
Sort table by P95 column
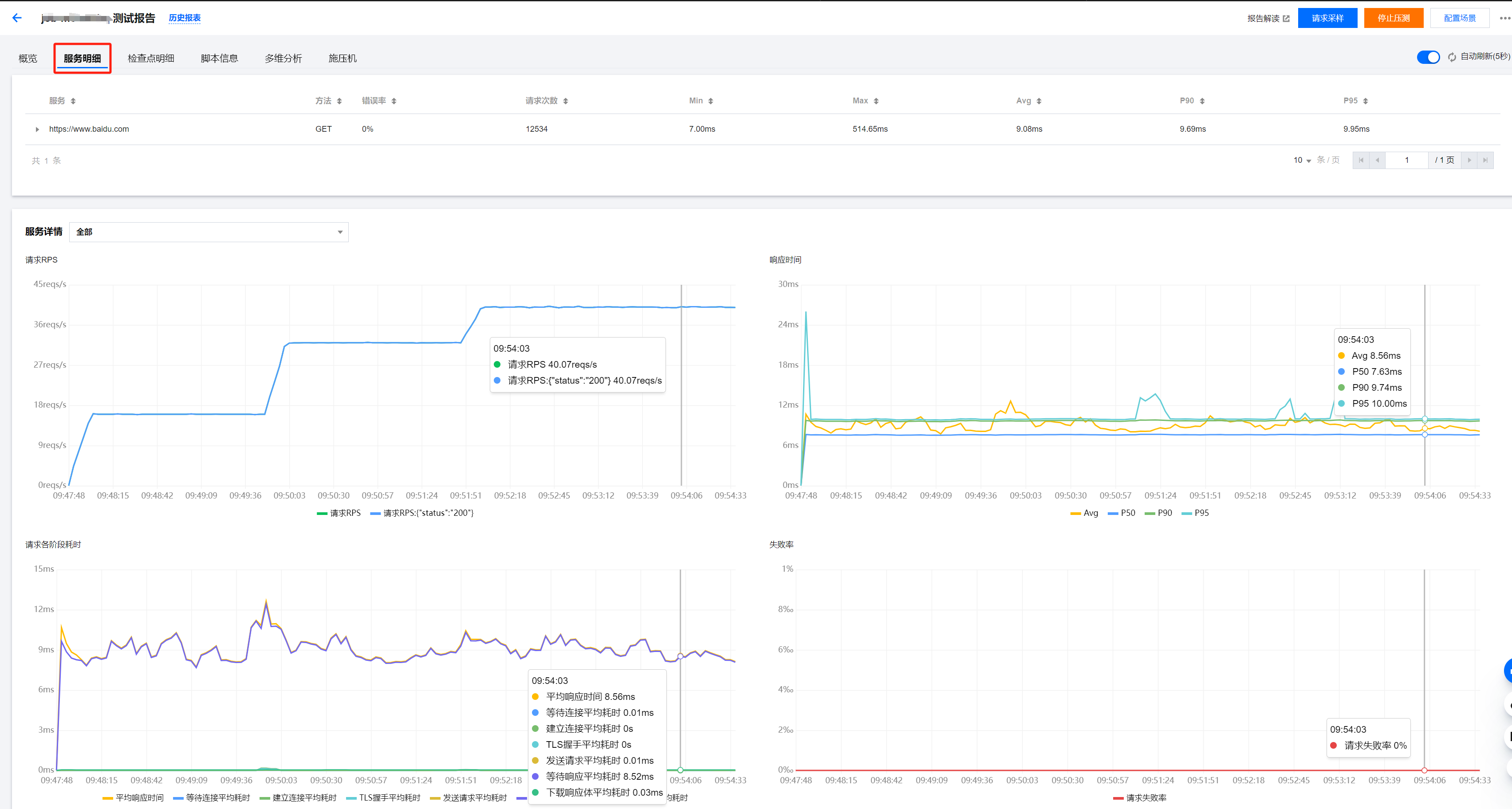1365,101
